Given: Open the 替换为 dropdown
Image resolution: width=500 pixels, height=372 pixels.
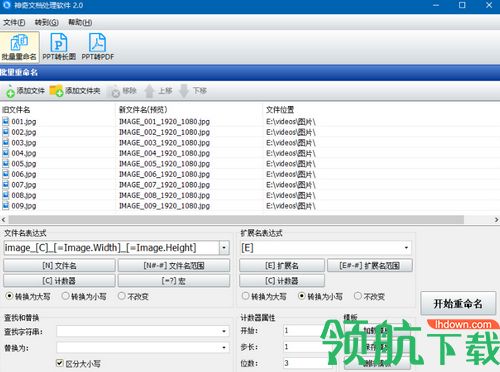Looking at the screenshot, I should 224,348.
